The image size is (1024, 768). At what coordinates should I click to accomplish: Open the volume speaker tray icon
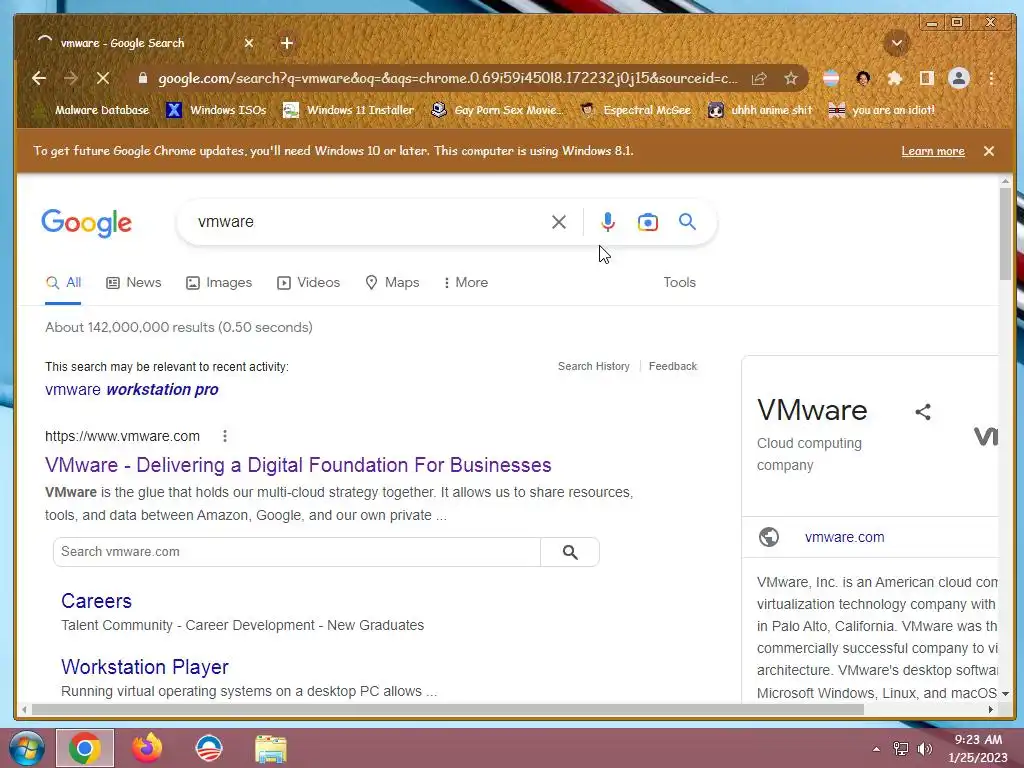[x=924, y=749]
